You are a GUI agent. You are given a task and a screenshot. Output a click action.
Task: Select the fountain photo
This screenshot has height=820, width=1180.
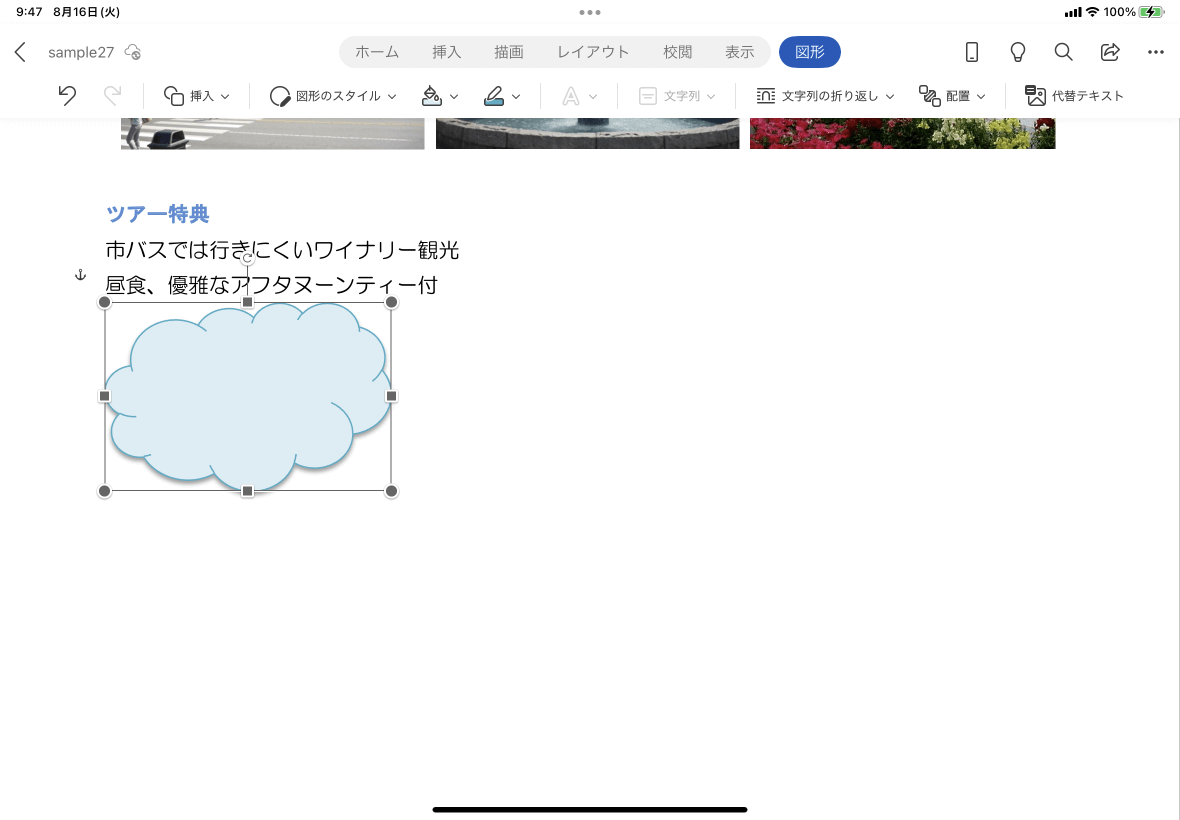(x=588, y=133)
